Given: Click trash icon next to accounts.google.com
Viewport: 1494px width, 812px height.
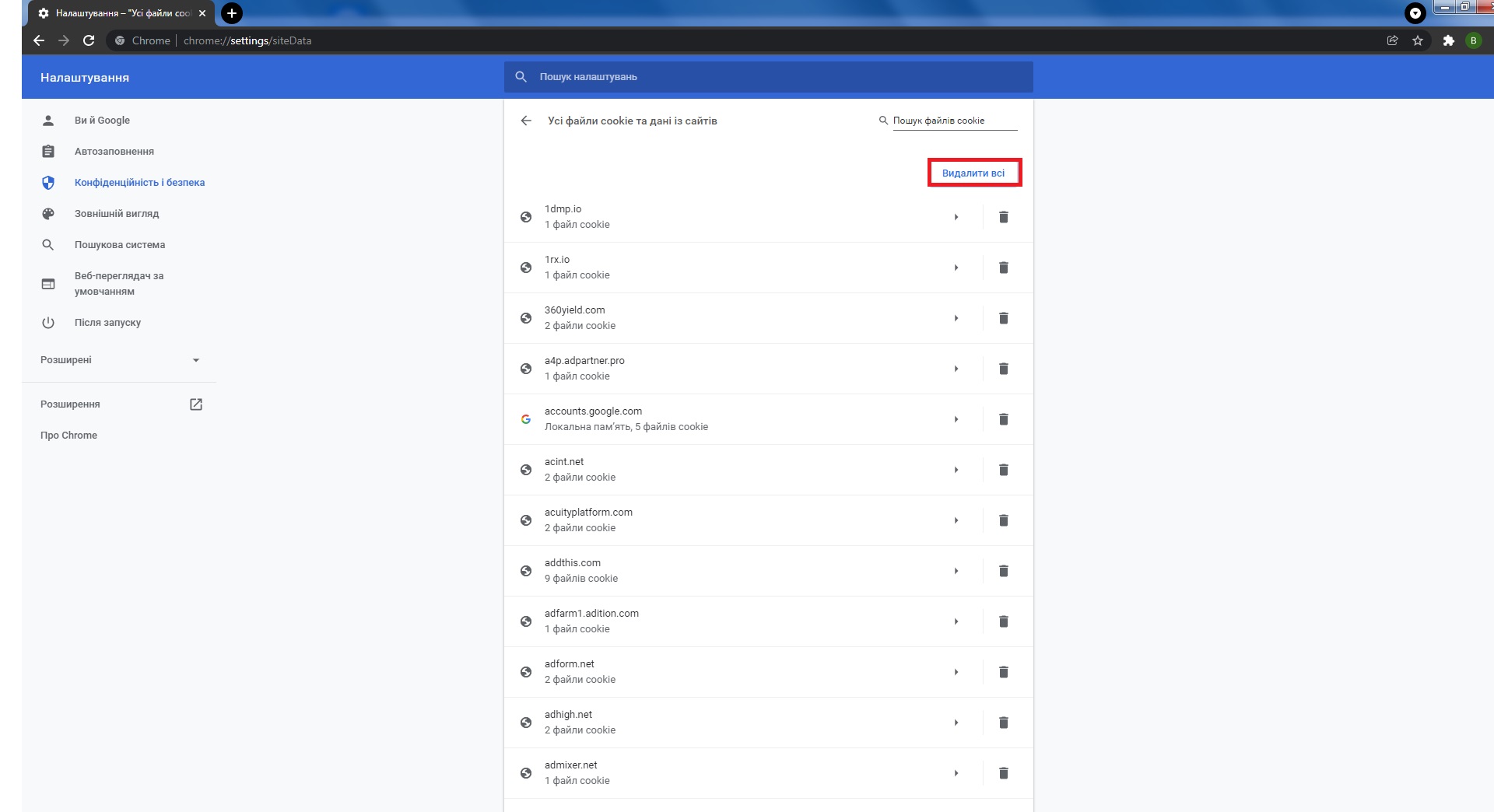Looking at the screenshot, I should coord(1003,419).
